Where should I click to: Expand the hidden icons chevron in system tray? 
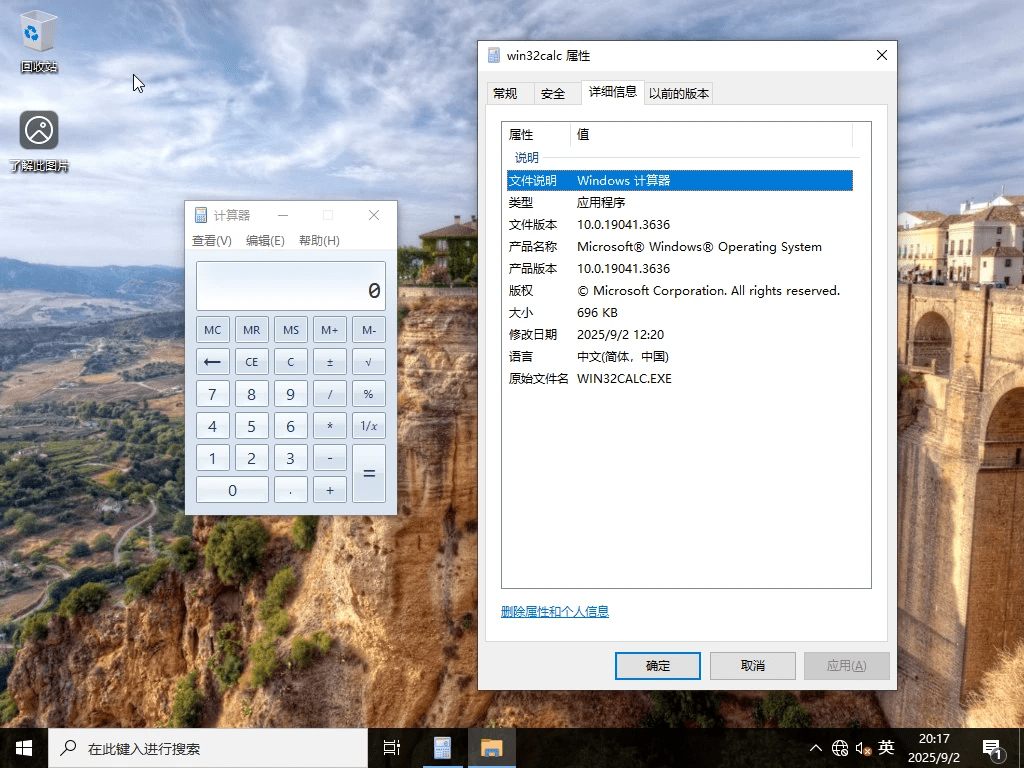(x=816, y=747)
